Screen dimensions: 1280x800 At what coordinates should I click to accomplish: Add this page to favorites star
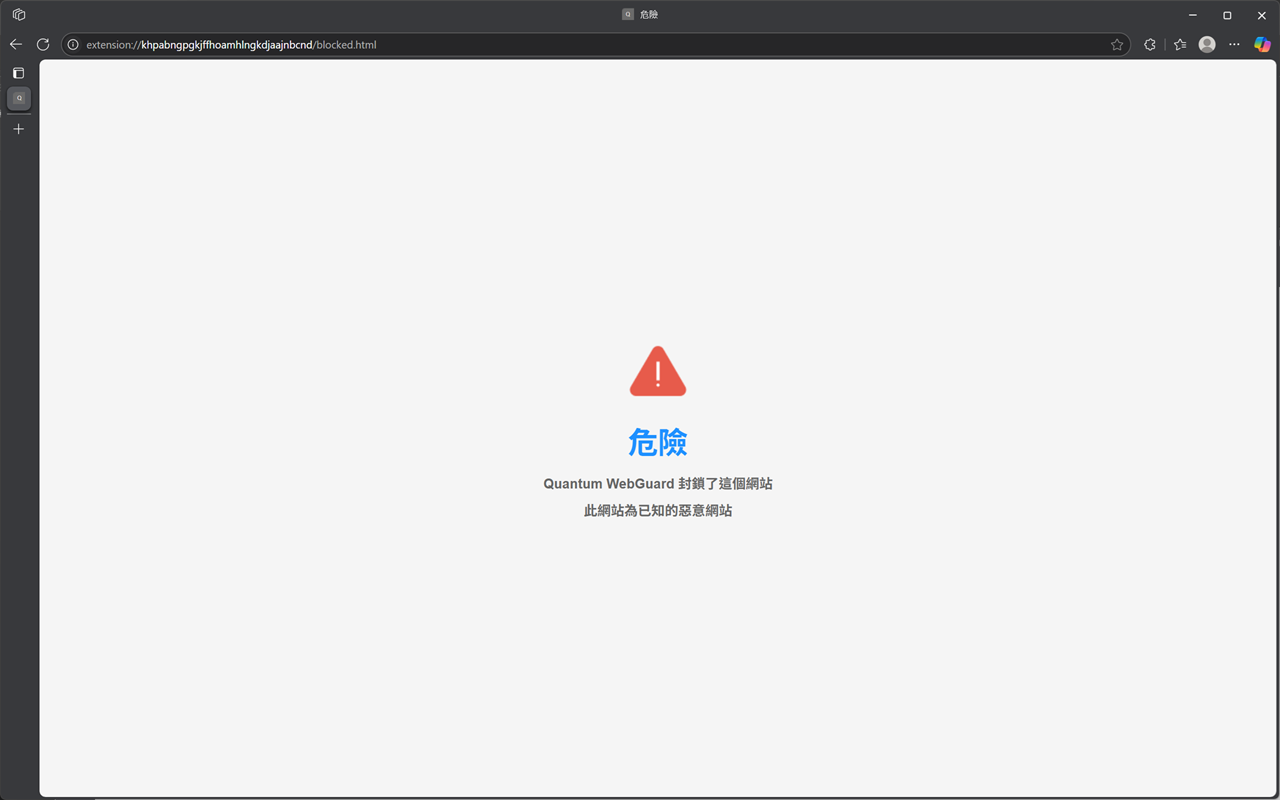tap(1117, 44)
